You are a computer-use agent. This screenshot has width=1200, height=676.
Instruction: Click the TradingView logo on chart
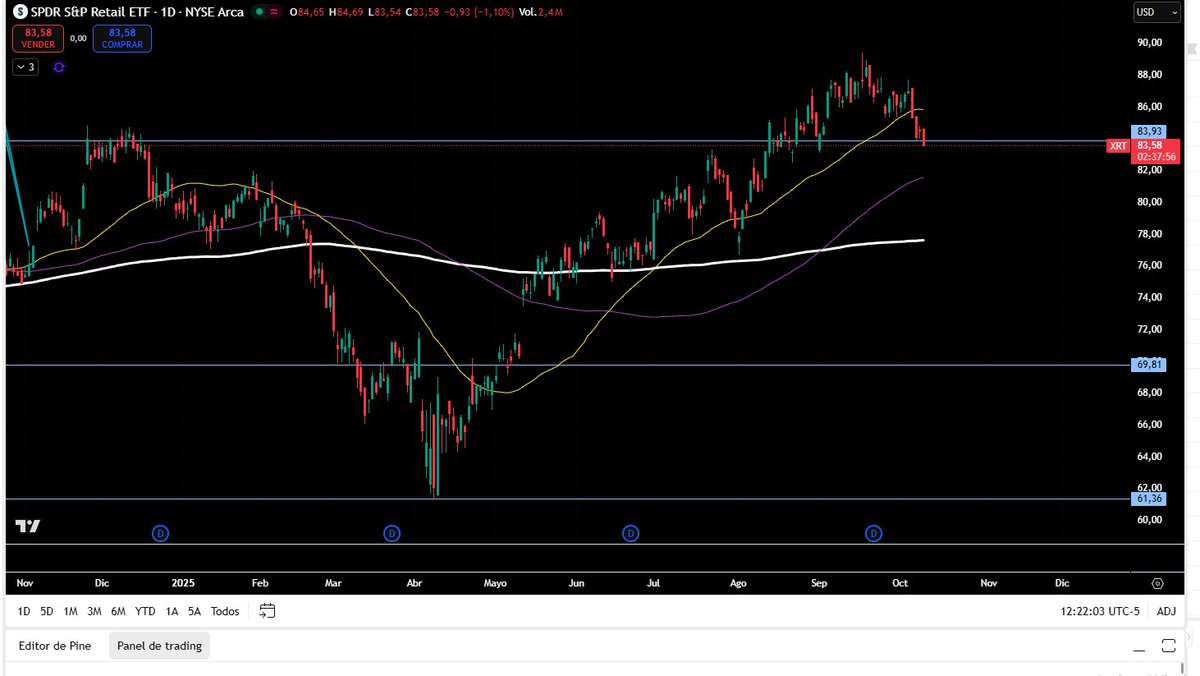coord(27,527)
